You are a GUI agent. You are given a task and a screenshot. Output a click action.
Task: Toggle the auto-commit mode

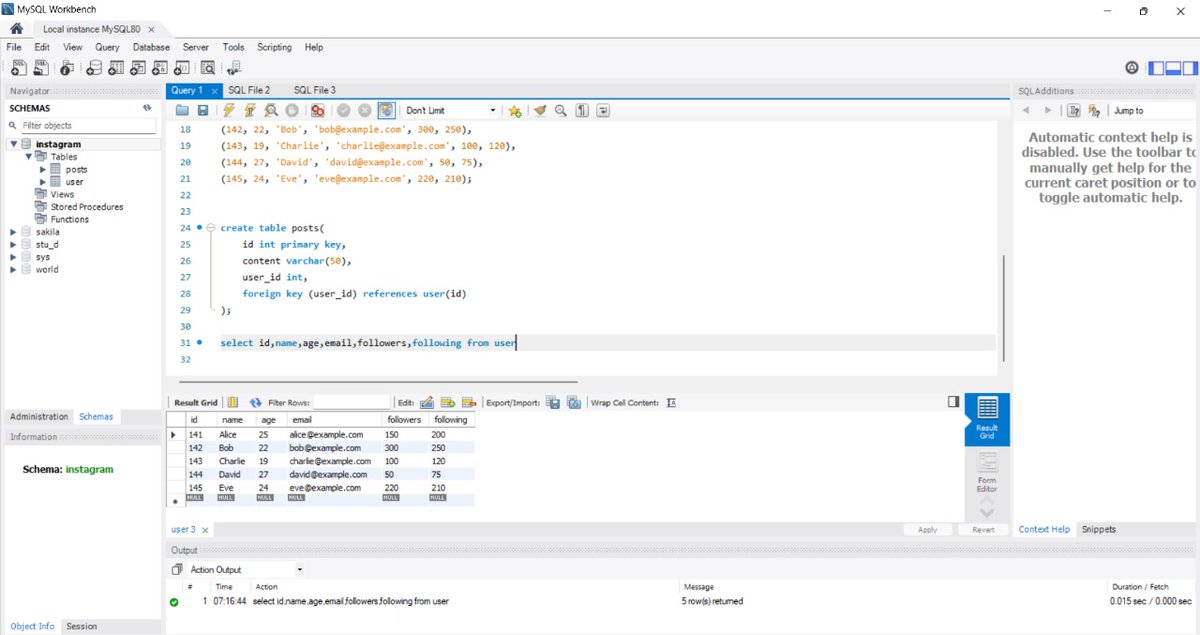click(385, 110)
